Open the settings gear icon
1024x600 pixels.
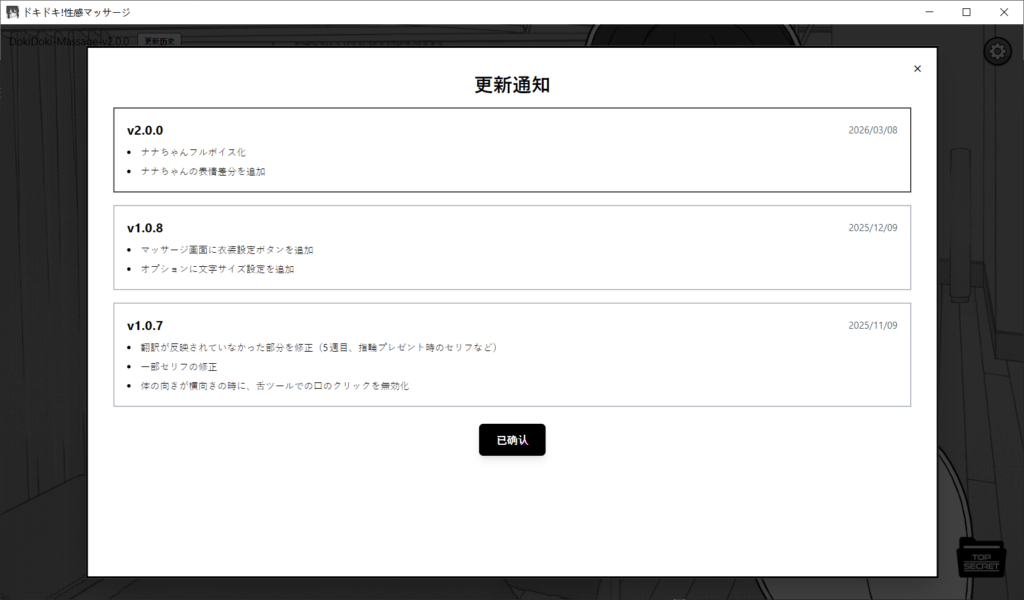[997, 52]
